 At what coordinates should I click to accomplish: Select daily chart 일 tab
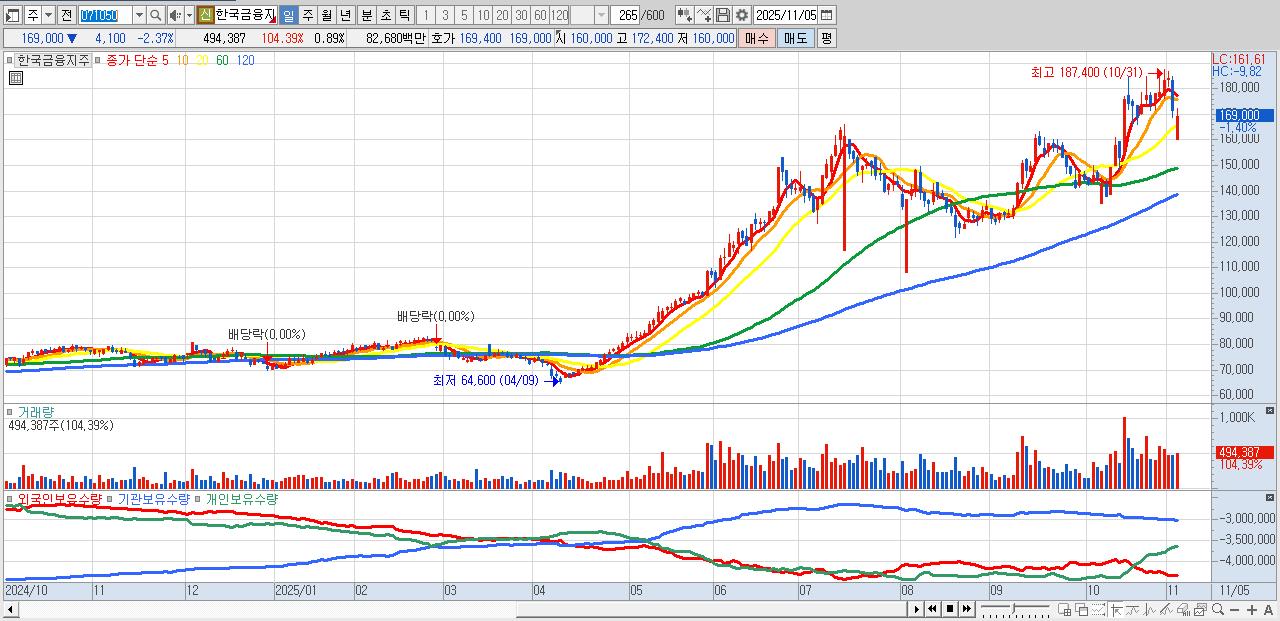(x=288, y=15)
